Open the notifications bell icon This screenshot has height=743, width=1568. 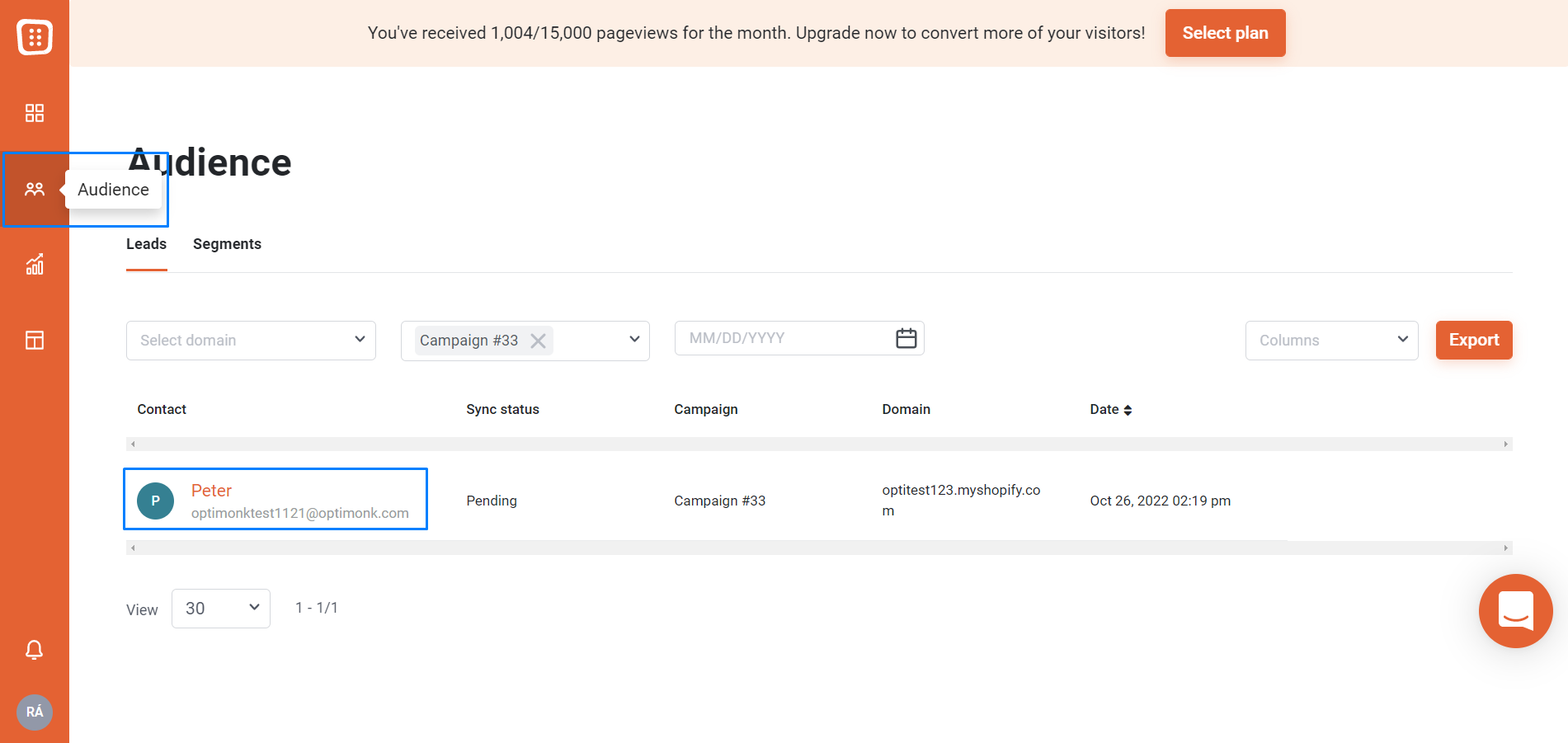(x=35, y=650)
